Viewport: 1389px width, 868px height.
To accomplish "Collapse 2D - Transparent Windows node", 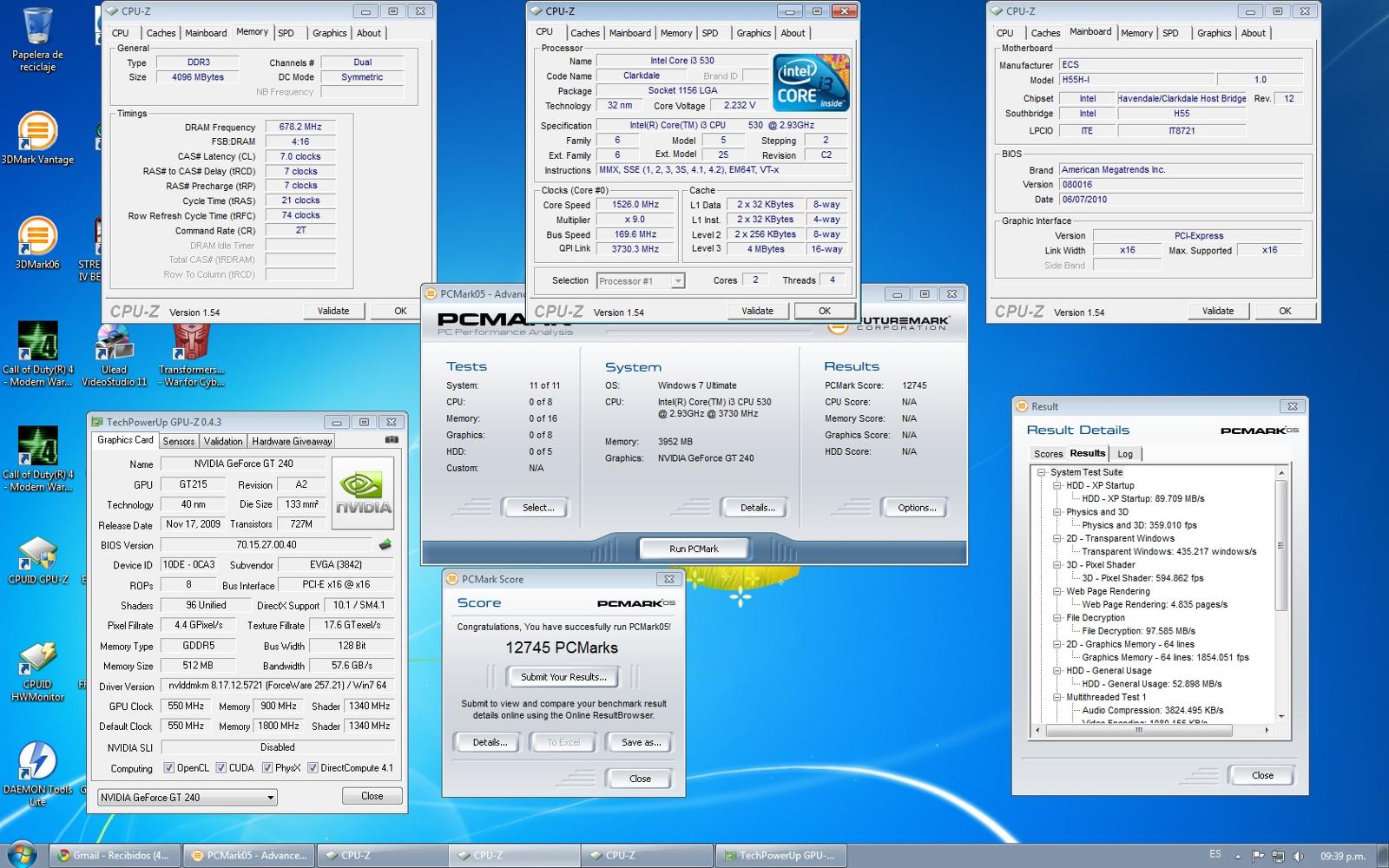I will point(1057,538).
